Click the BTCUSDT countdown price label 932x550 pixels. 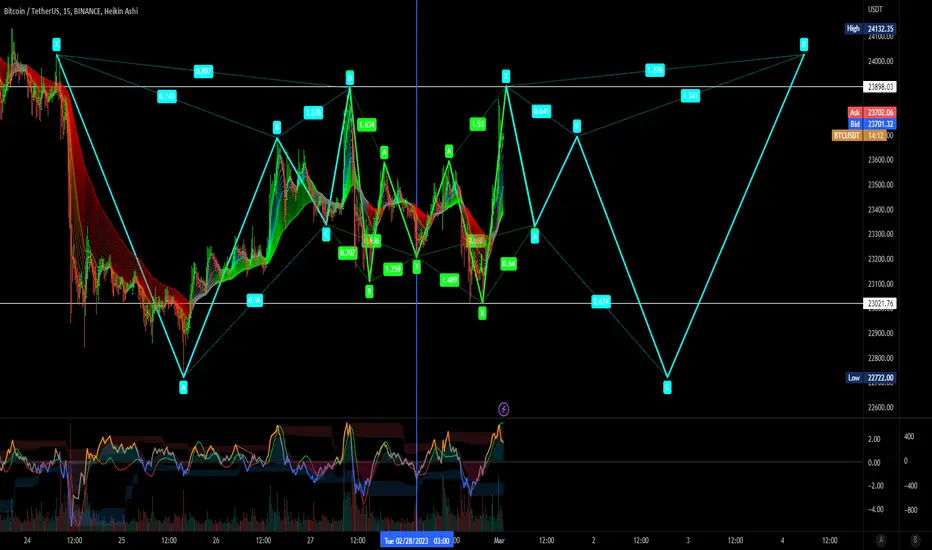tap(859, 136)
